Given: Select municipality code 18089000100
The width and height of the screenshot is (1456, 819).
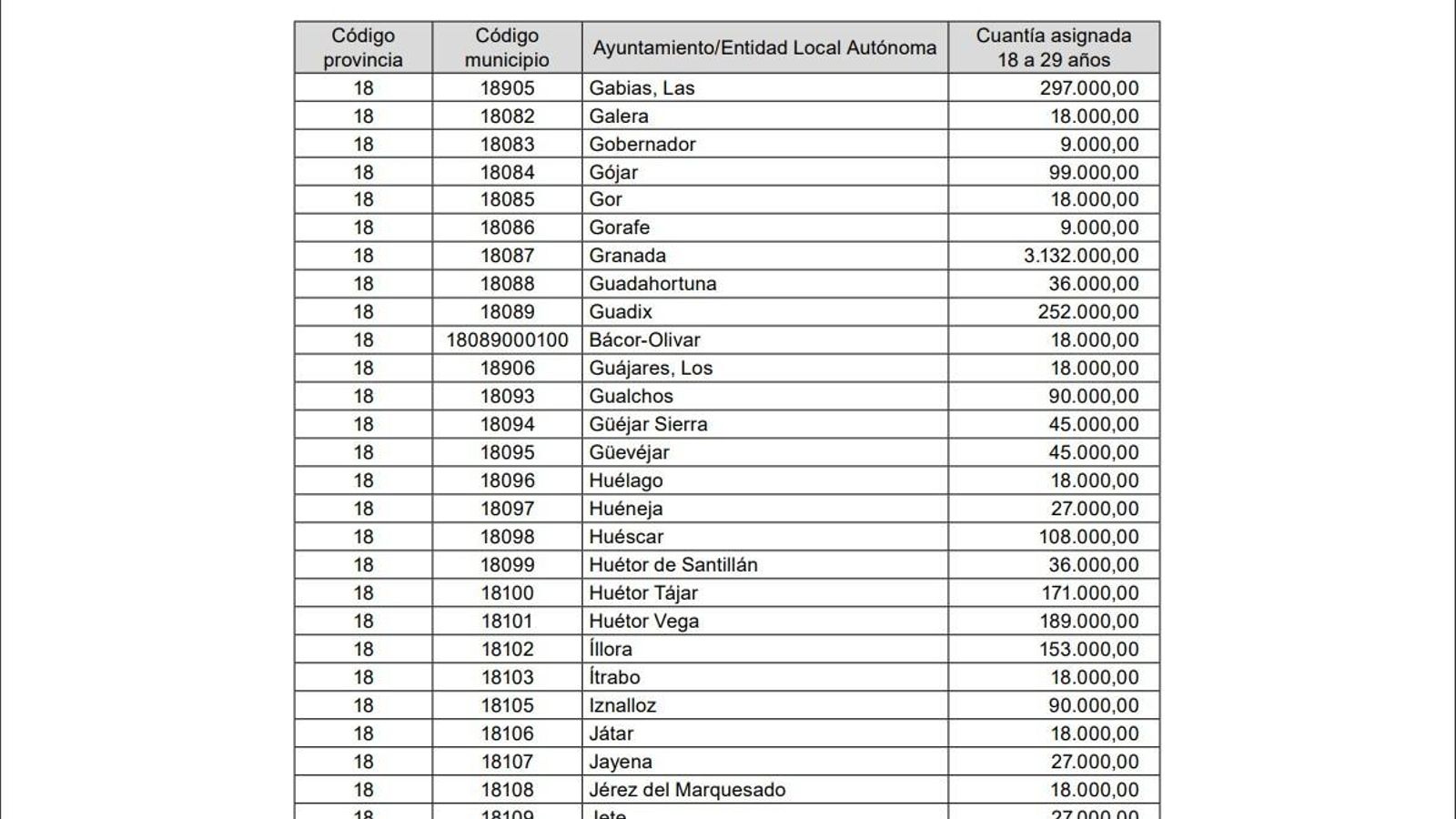Looking at the screenshot, I should pos(507,340).
